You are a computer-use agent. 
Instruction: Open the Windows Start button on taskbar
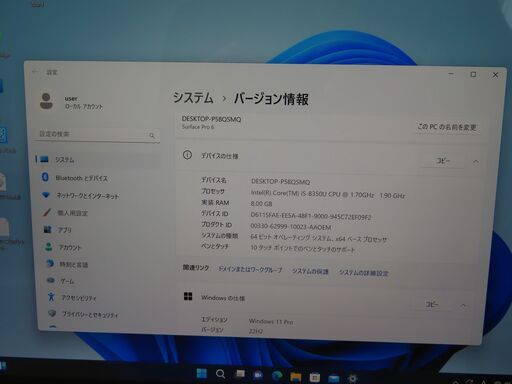click(x=202, y=373)
